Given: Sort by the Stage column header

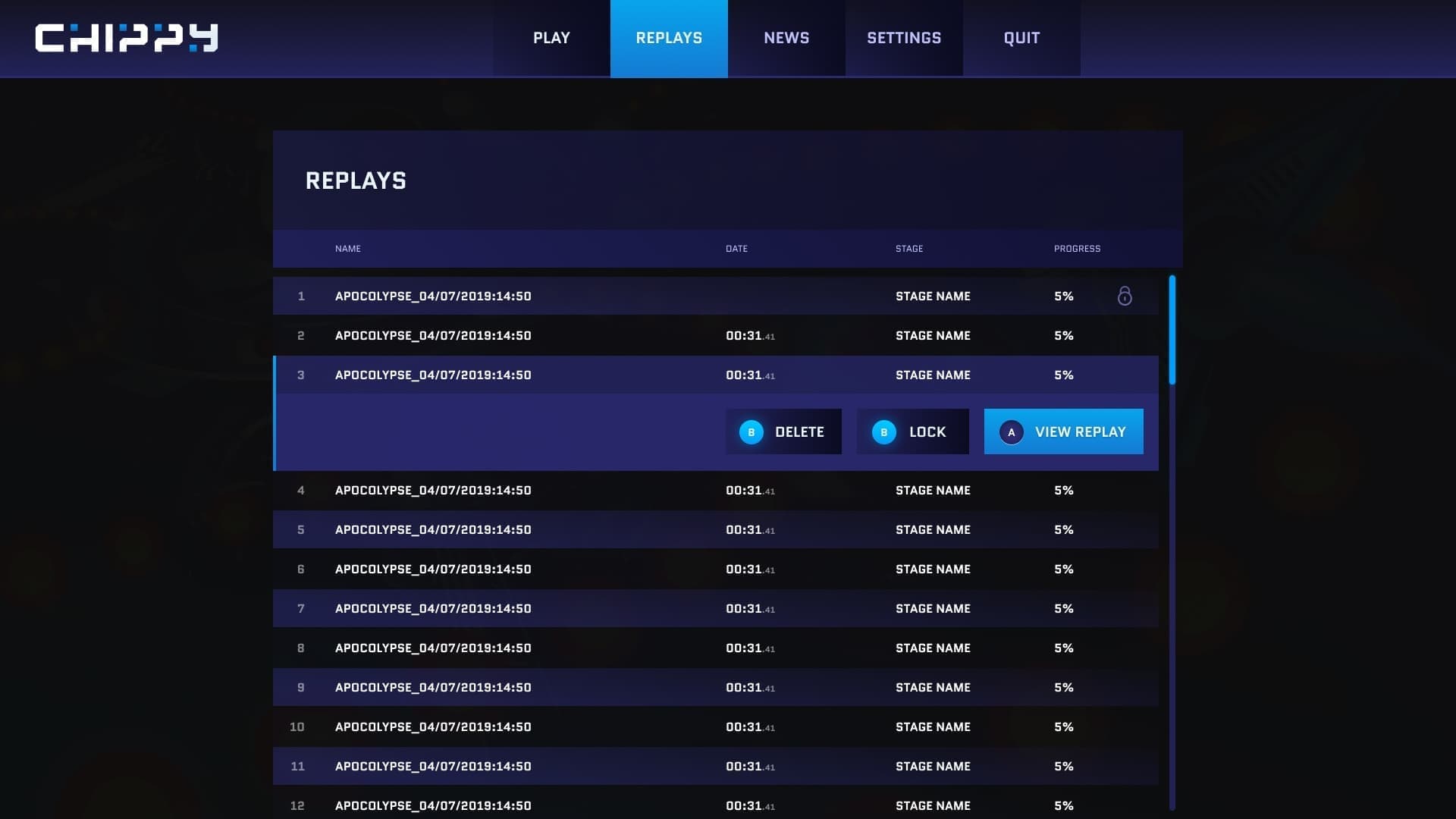Looking at the screenshot, I should click(x=909, y=249).
